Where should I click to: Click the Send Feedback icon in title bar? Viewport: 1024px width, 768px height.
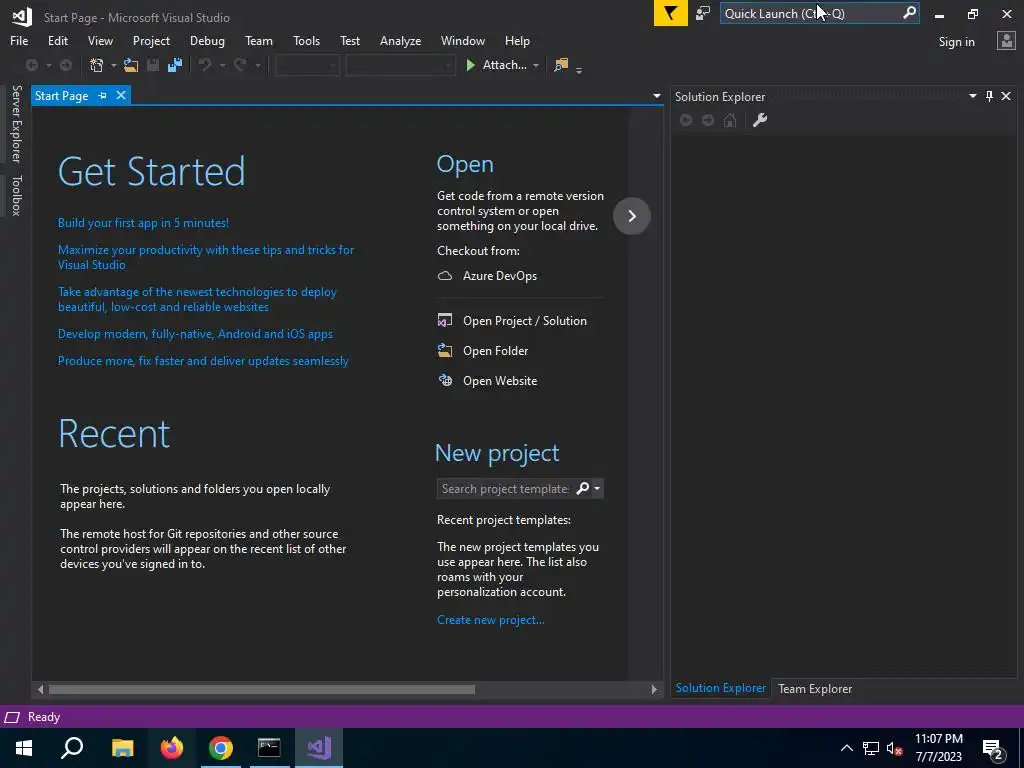click(703, 13)
